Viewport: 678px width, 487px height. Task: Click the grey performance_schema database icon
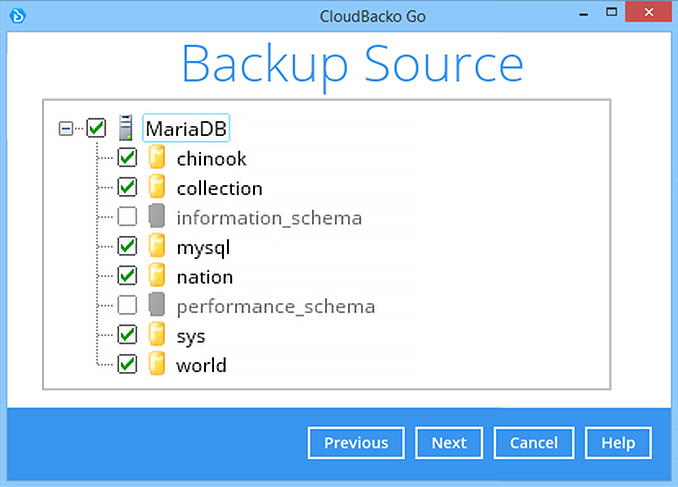[x=157, y=304]
